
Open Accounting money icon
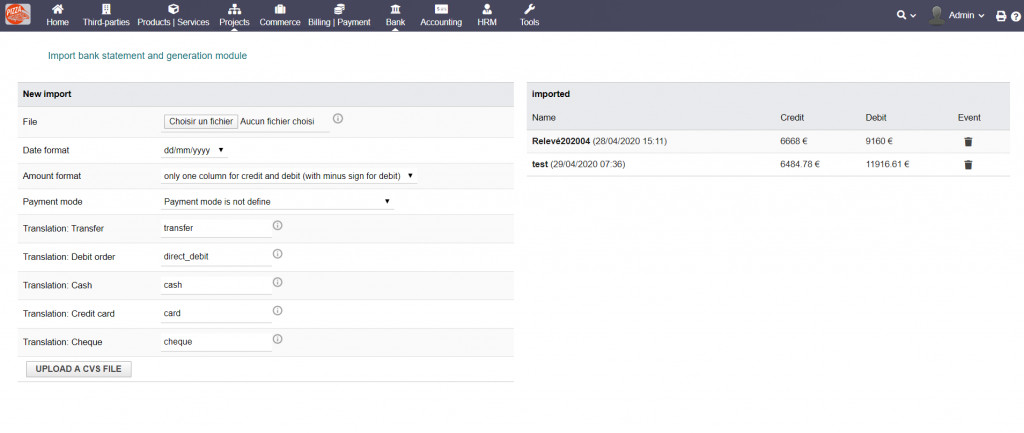pos(441,9)
